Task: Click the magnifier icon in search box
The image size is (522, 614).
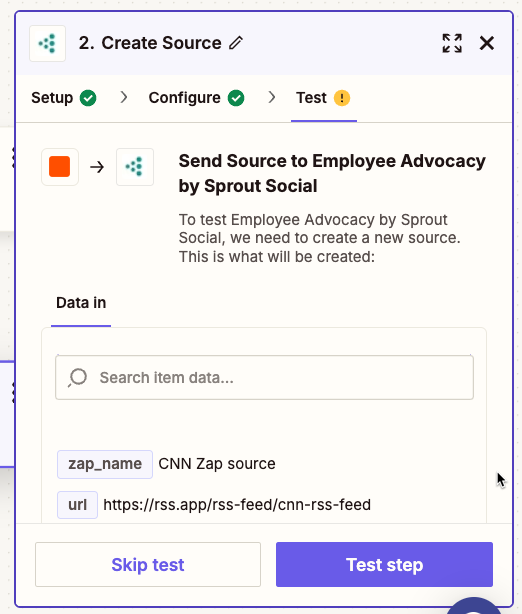Action: [x=78, y=377]
